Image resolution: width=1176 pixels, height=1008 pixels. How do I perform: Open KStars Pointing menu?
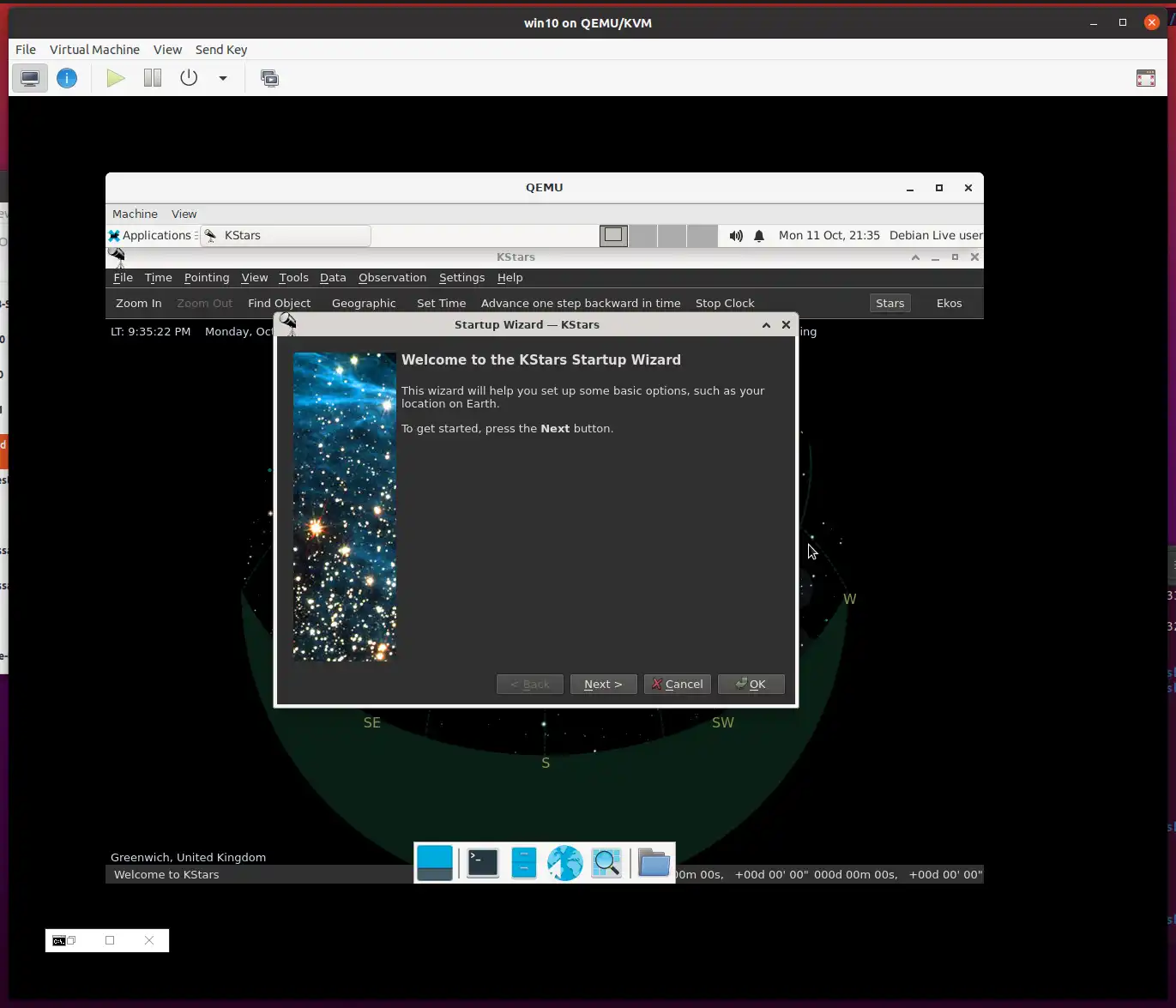pos(207,277)
